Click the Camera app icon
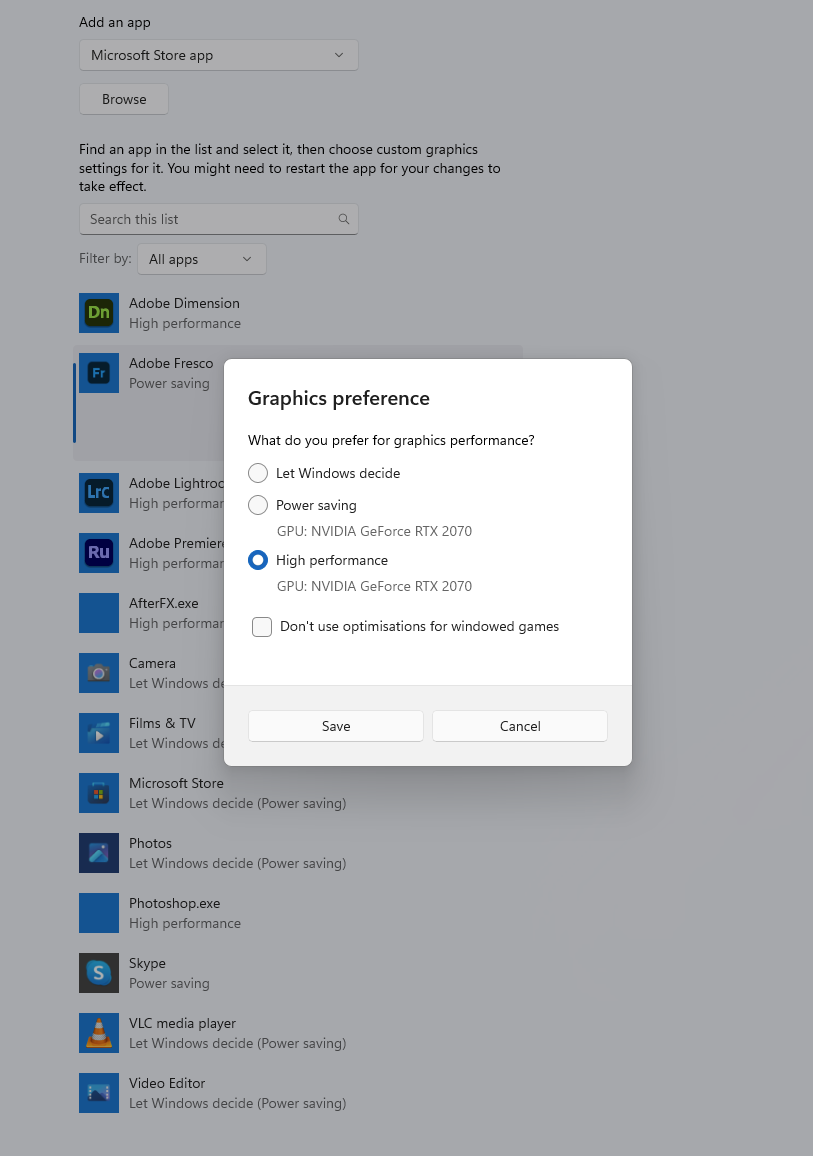 pyautogui.click(x=98, y=672)
